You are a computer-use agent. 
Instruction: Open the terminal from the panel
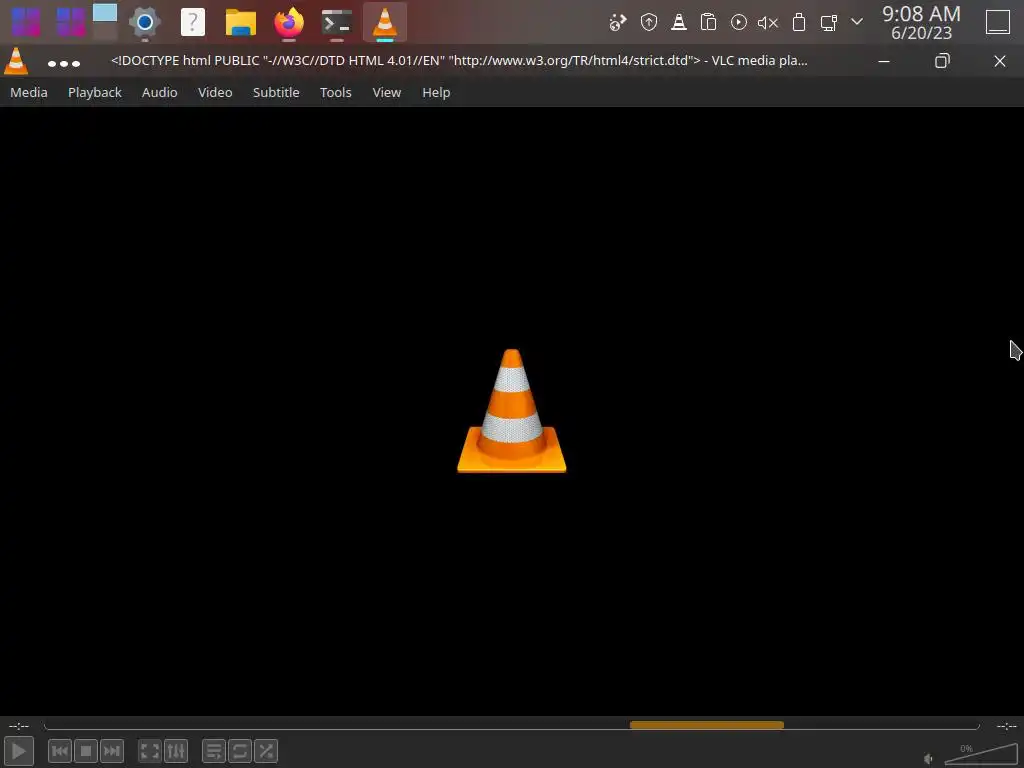click(337, 22)
